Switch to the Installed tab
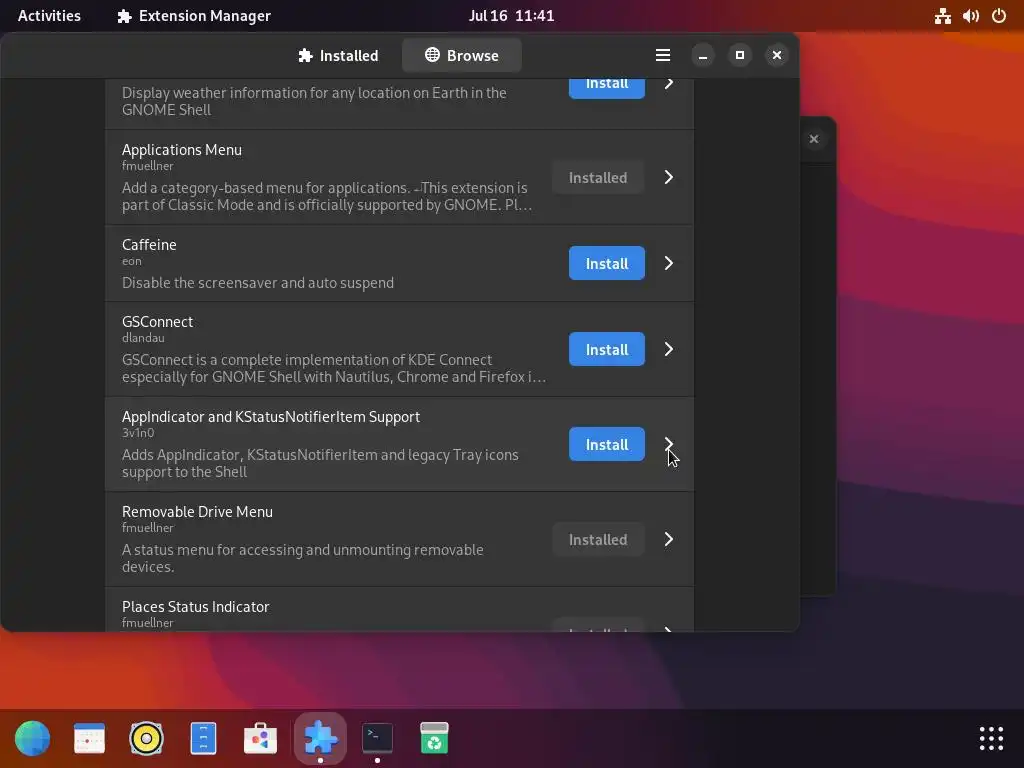 338,56
